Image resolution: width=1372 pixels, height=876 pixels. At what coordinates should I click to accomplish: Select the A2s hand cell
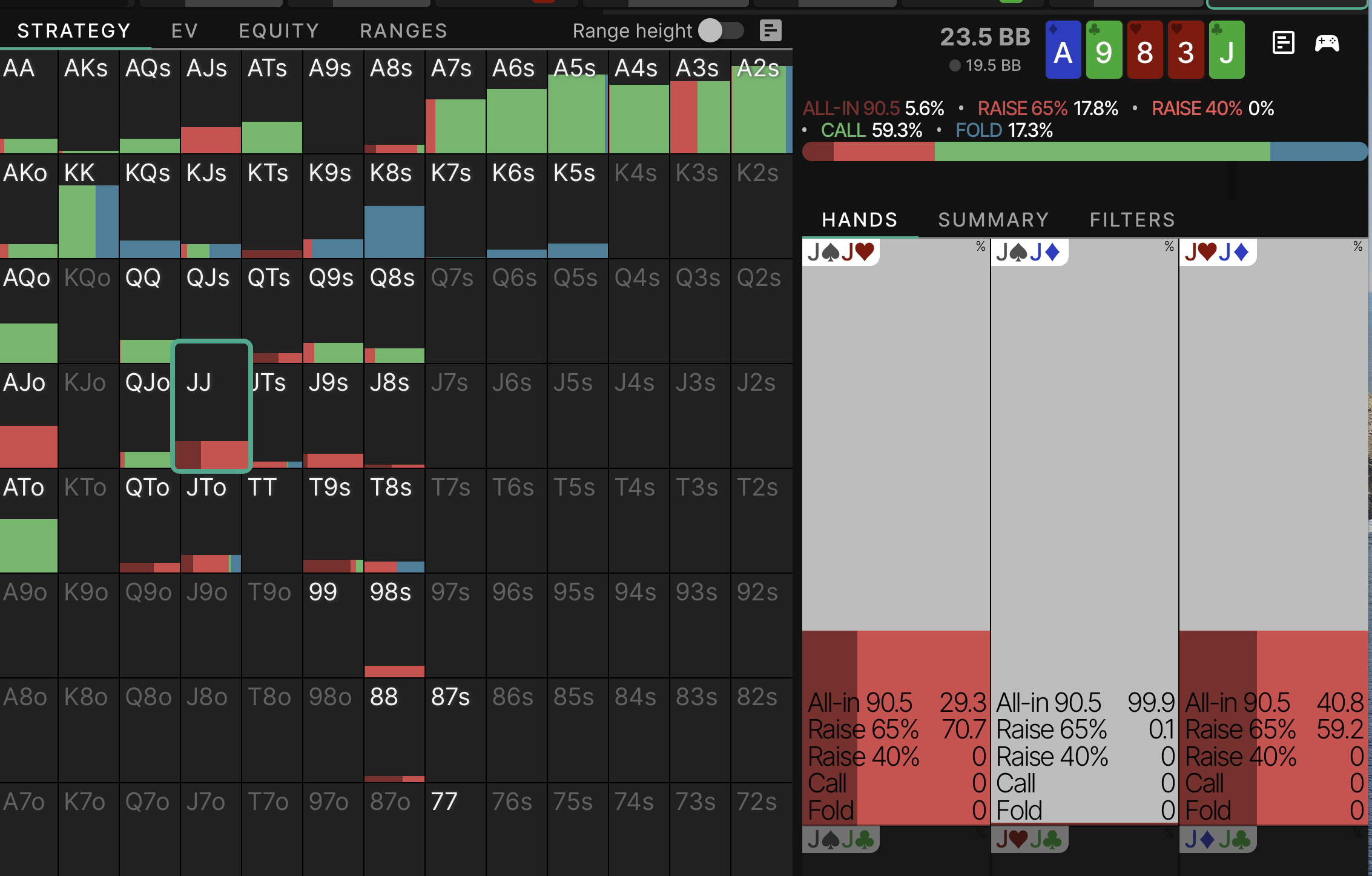click(762, 102)
